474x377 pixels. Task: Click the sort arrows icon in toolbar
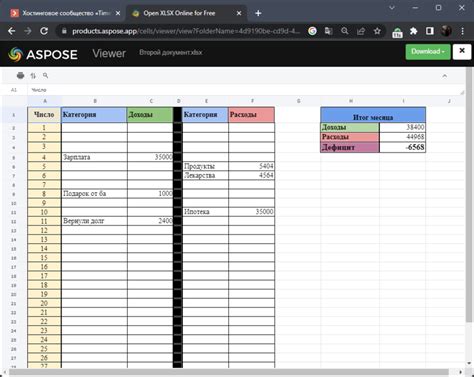(x=33, y=76)
